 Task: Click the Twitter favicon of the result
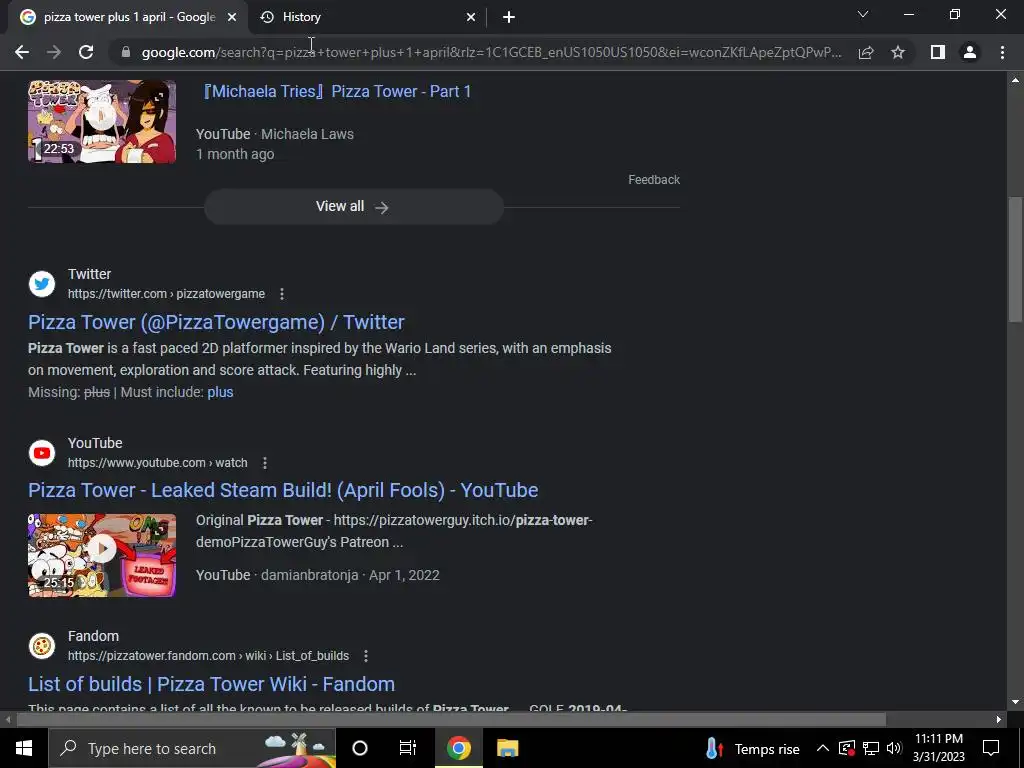pos(42,284)
